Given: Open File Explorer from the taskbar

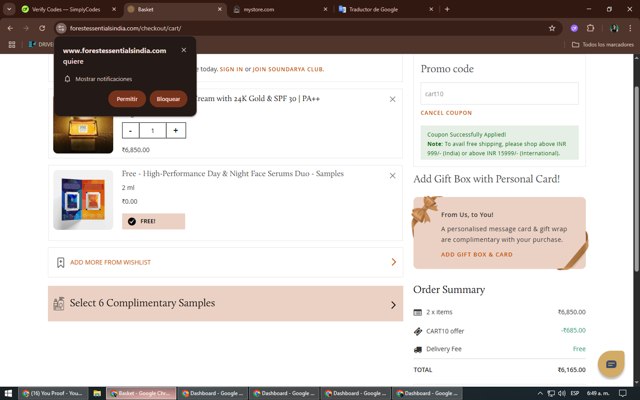Looking at the screenshot, I should [97, 393].
